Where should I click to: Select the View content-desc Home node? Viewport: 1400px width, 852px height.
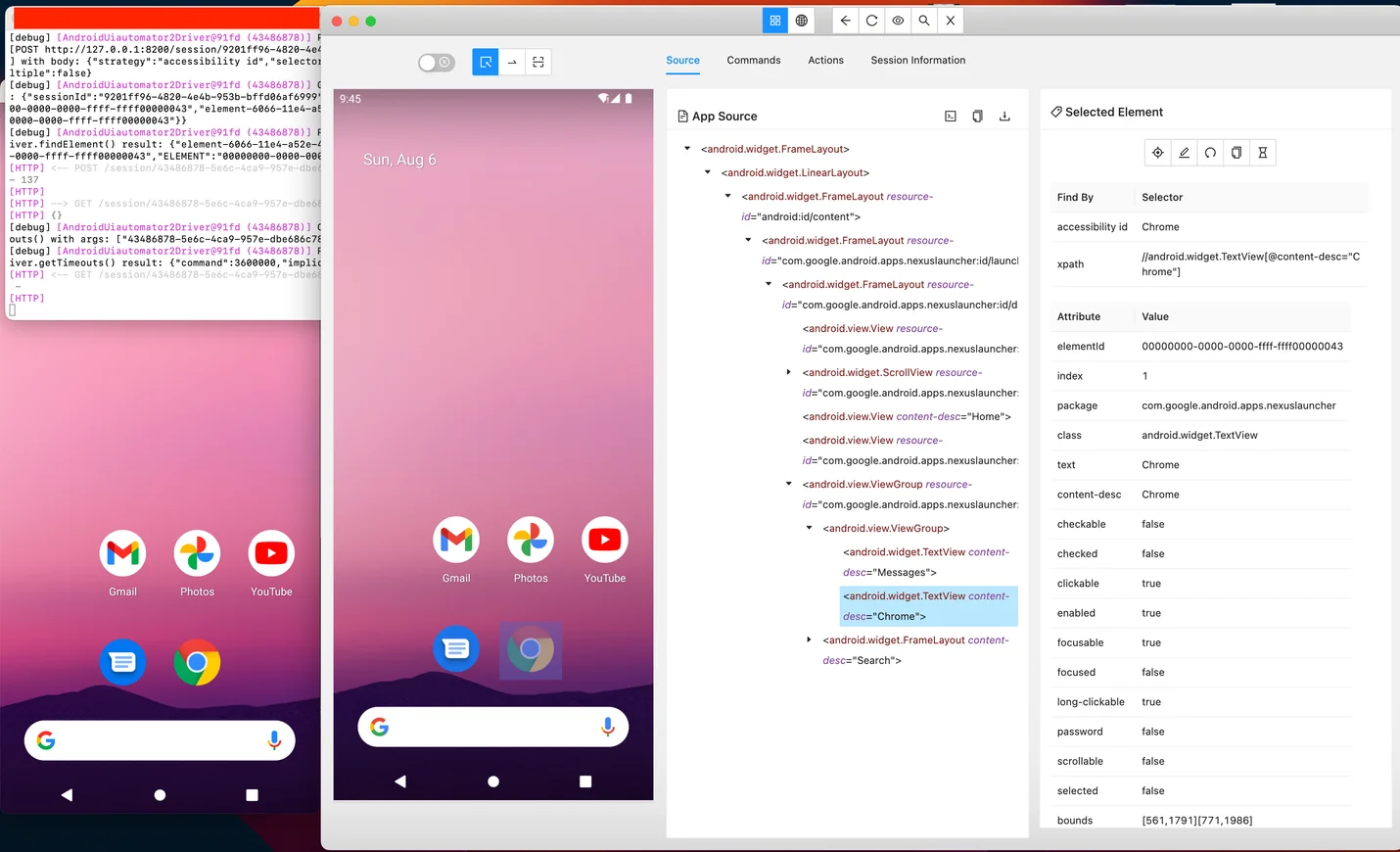[x=907, y=416]
